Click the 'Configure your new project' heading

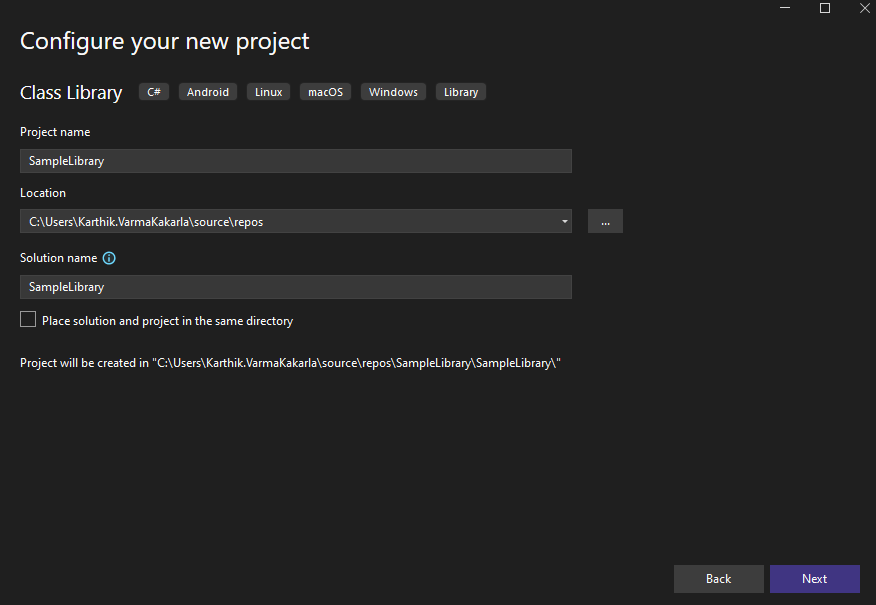pos(164,42)
